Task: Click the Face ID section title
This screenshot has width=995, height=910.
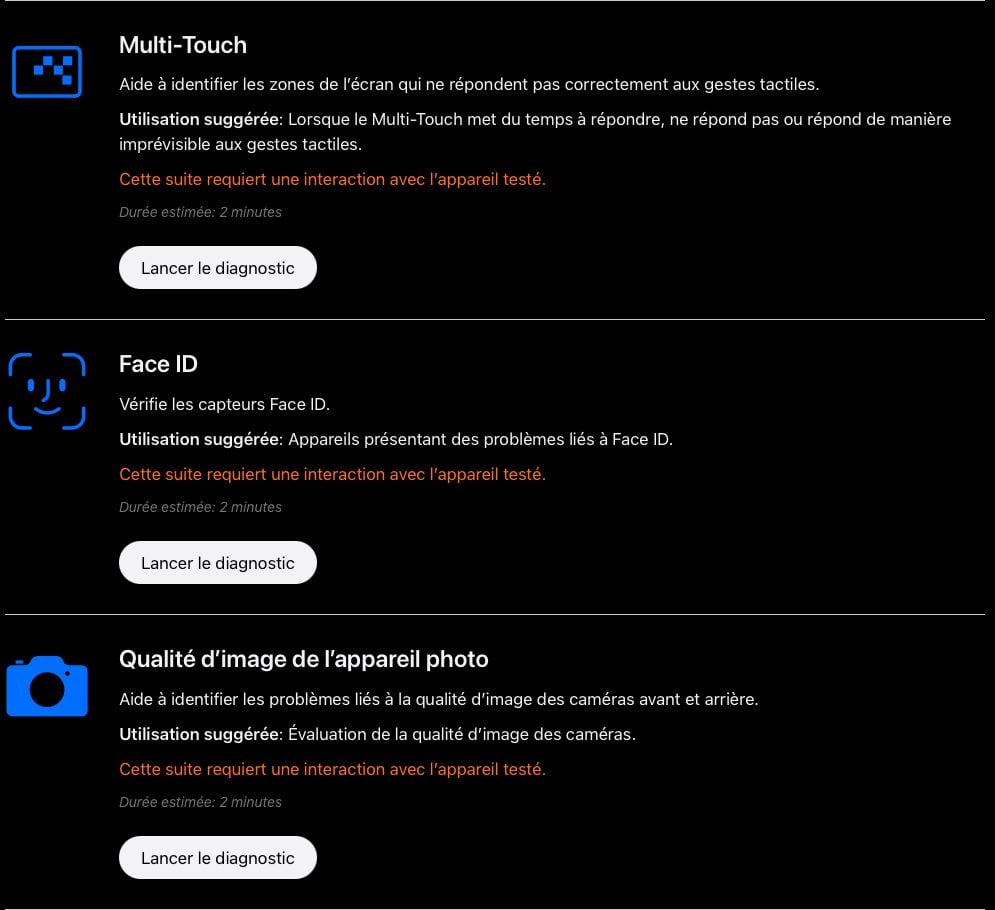Action: pyautogui.click(x=158, y=364)
